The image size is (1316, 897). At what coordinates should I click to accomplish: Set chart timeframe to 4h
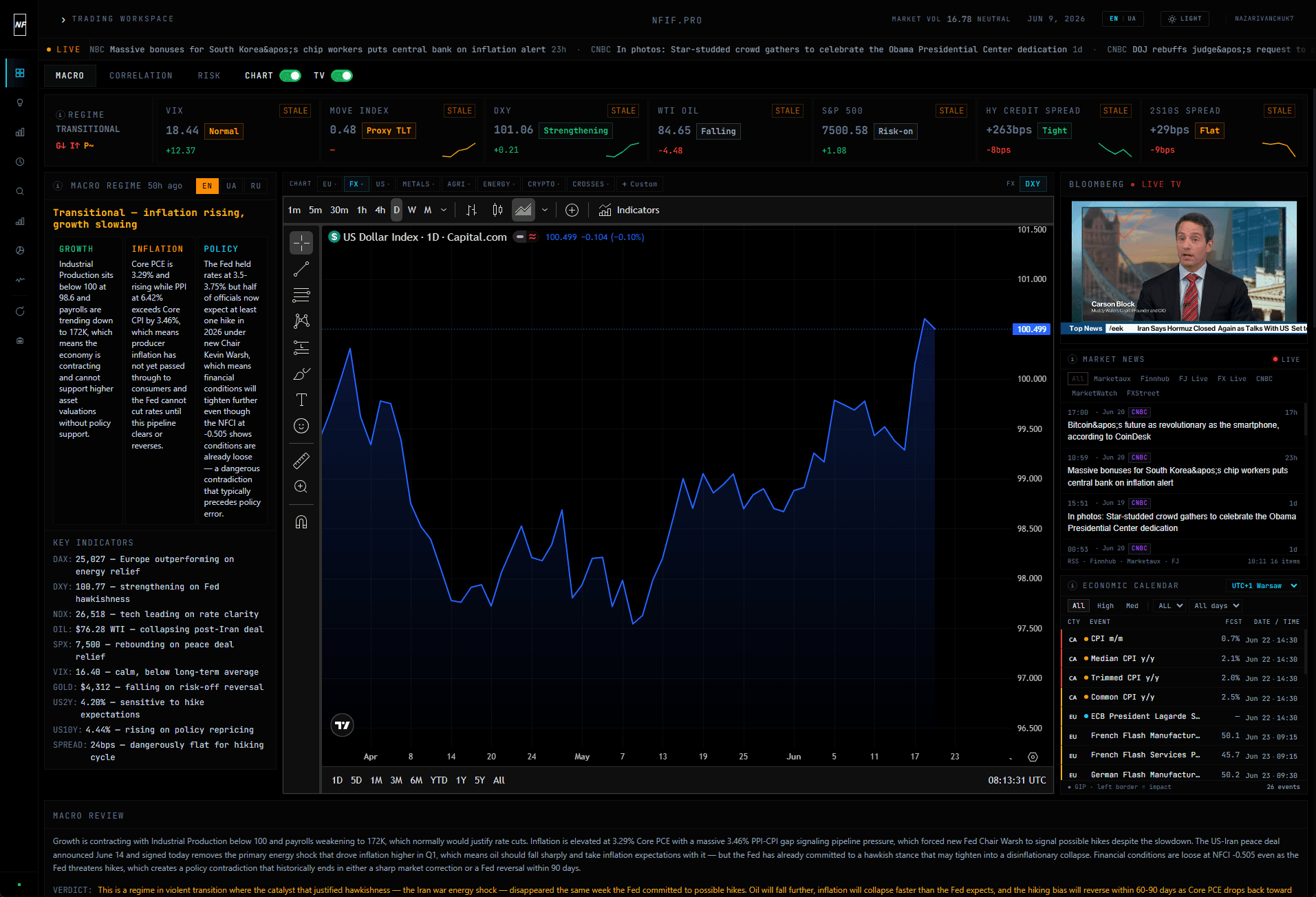pyautogui.click(x=380, y=210)
